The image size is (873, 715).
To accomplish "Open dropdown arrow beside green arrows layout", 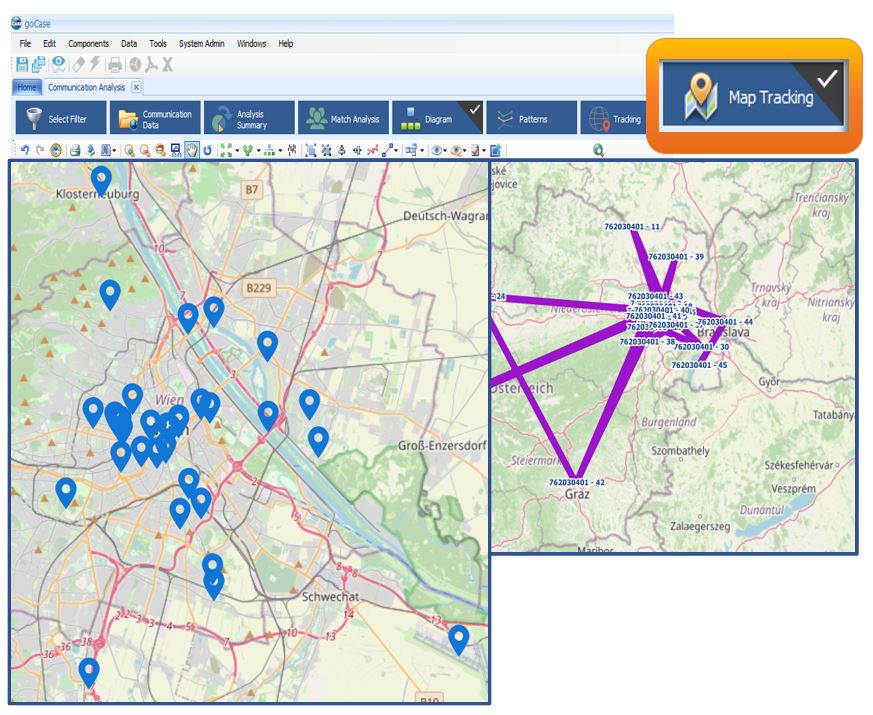I will click(x=237, y=150).
